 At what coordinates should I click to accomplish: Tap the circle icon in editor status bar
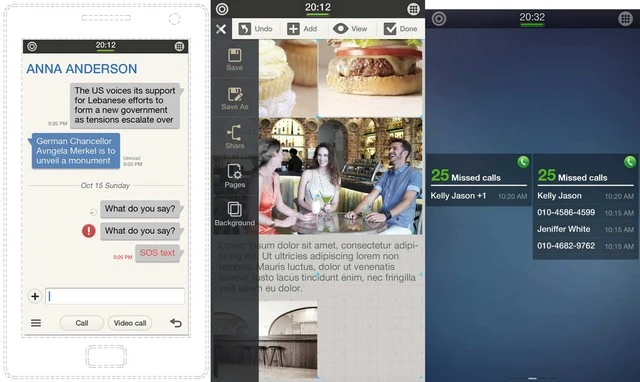click(222, 9)
